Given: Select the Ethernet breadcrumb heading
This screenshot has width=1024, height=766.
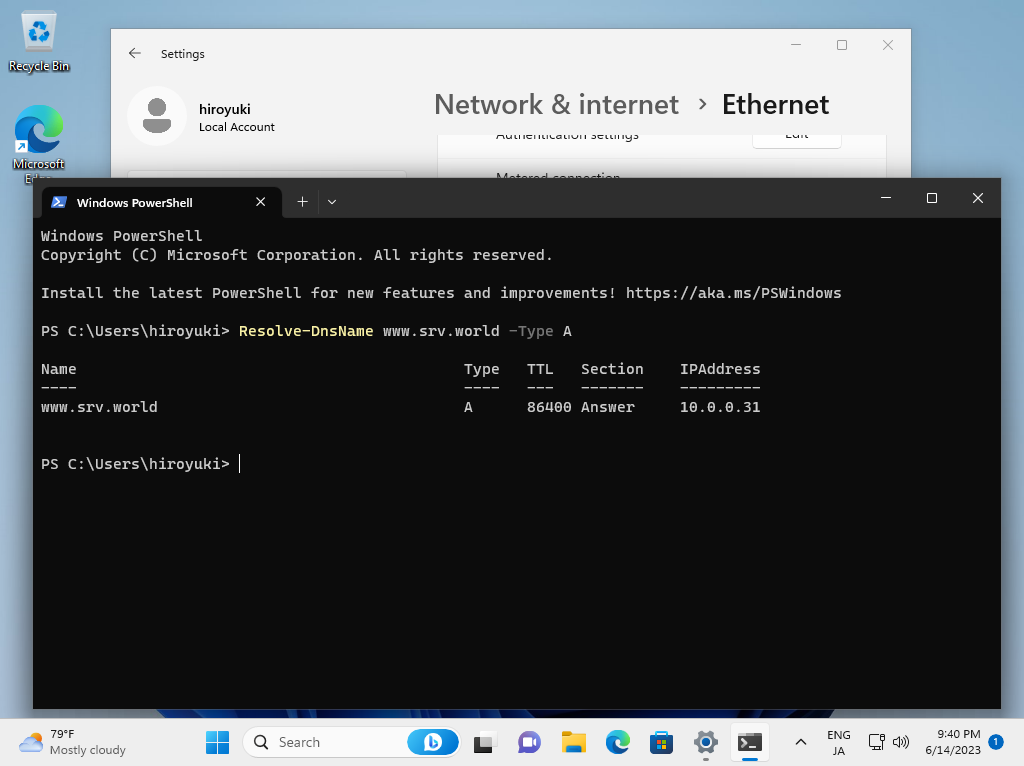Looking at the screenshot, I should (775, 104).
